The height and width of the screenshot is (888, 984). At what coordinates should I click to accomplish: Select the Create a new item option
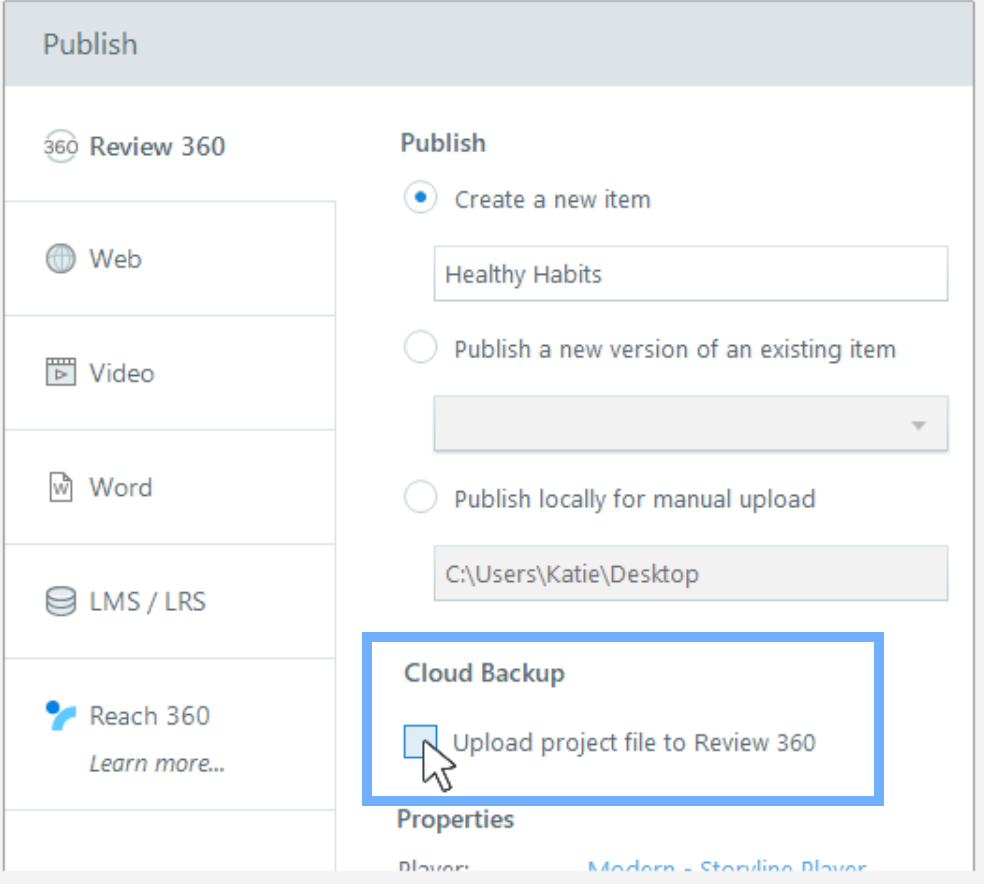click(x=421, y=198)
